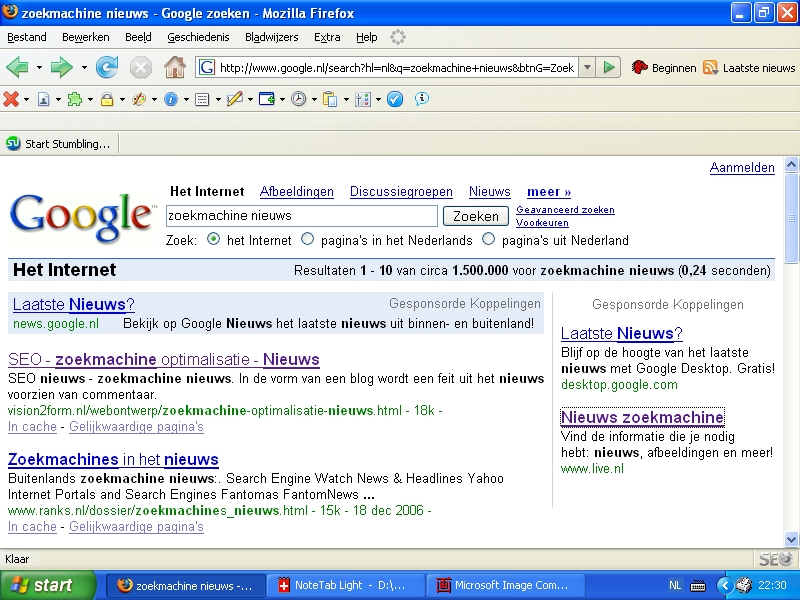The height and width of the screenshot is (600, 800).
Task: Select the 'het Internet' search radio button
Action: pyautogui.click(x=214, y=239)
